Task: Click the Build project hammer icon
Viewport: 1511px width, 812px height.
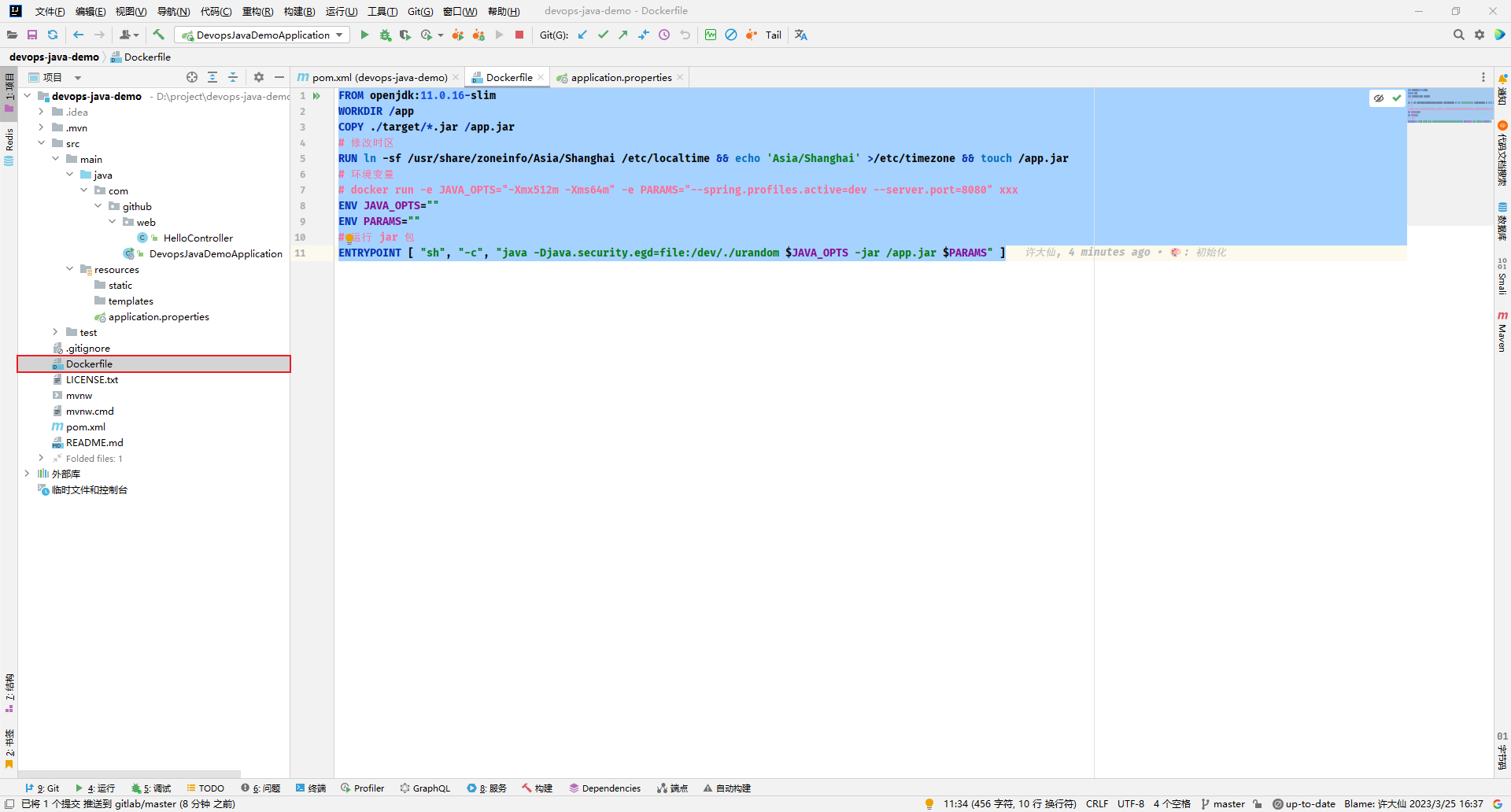Action: click(158, 35)
